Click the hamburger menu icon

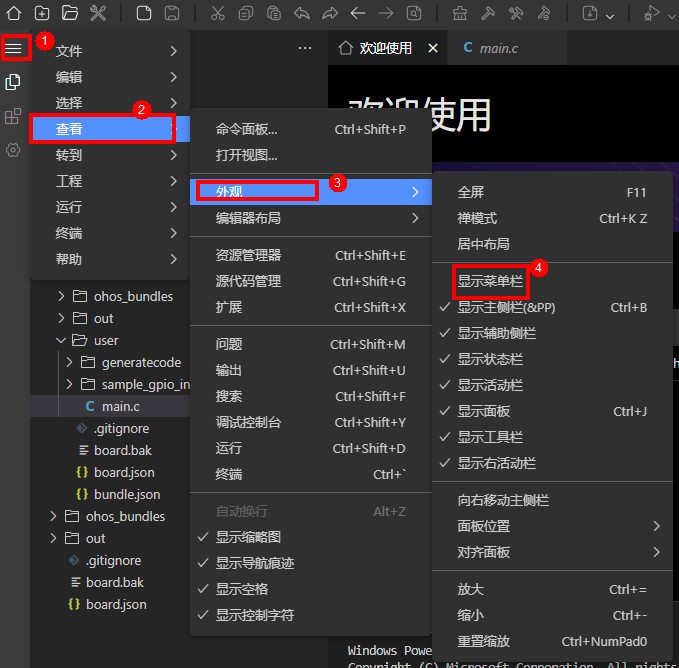pyautogui.click(x=14, y=48)
